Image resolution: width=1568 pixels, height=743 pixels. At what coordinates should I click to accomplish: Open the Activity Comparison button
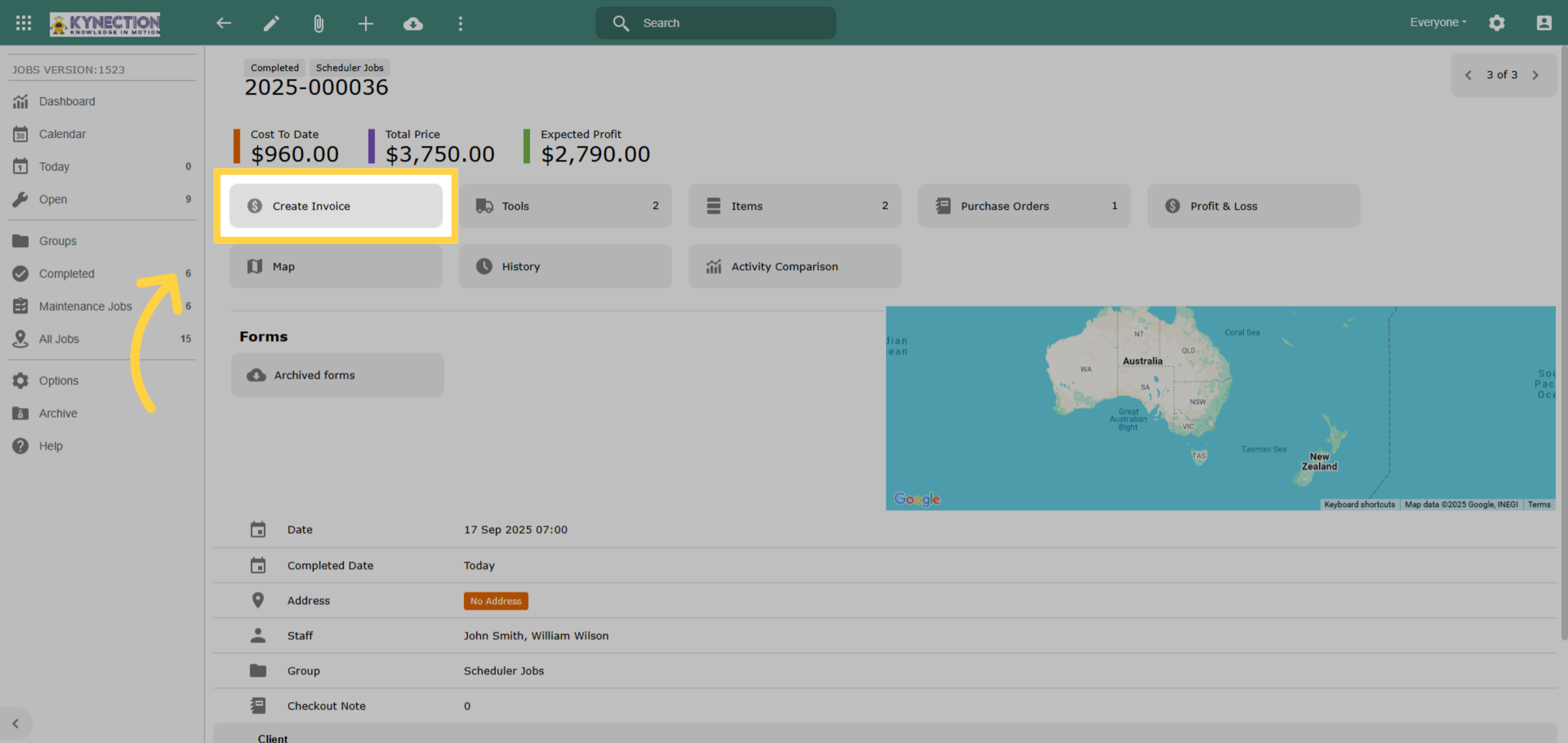tap(794, 266)
